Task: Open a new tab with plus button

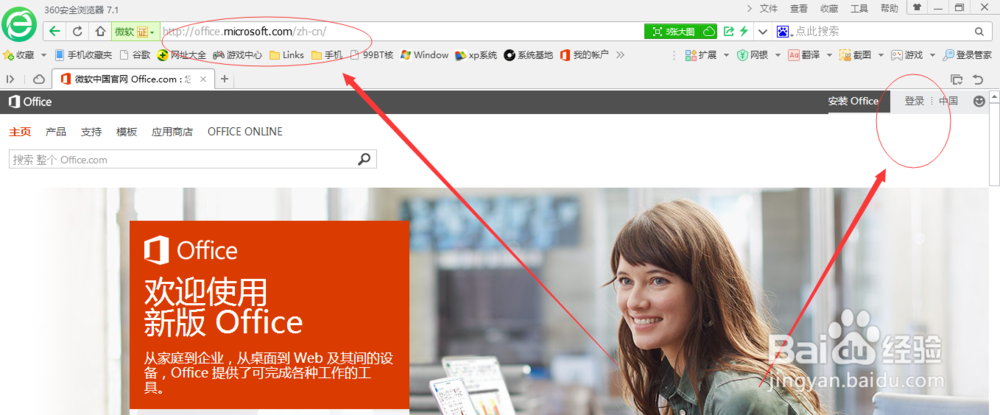Action: 224,79
